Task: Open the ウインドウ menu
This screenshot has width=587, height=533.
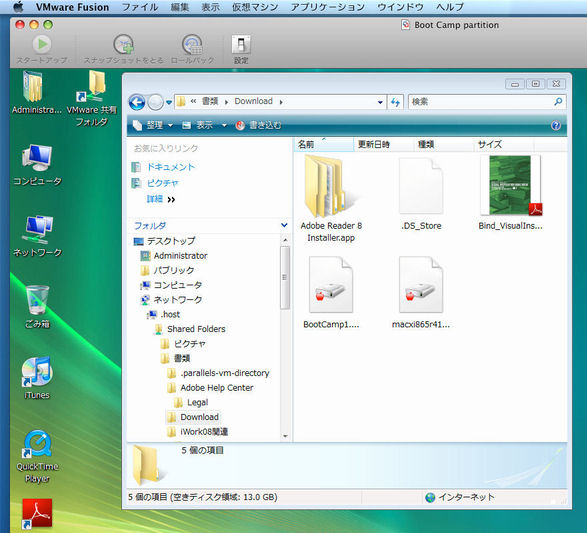Action: point(400,7)
